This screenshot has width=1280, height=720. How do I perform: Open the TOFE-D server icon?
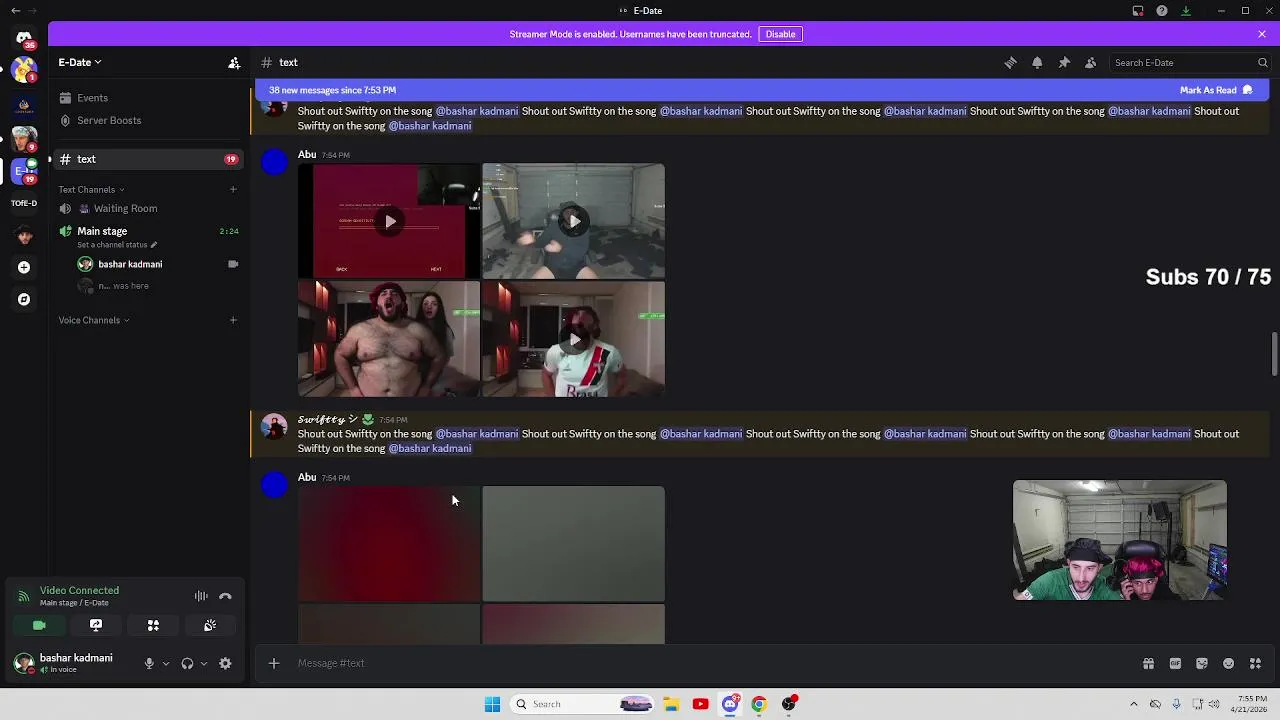pos(24,203)
